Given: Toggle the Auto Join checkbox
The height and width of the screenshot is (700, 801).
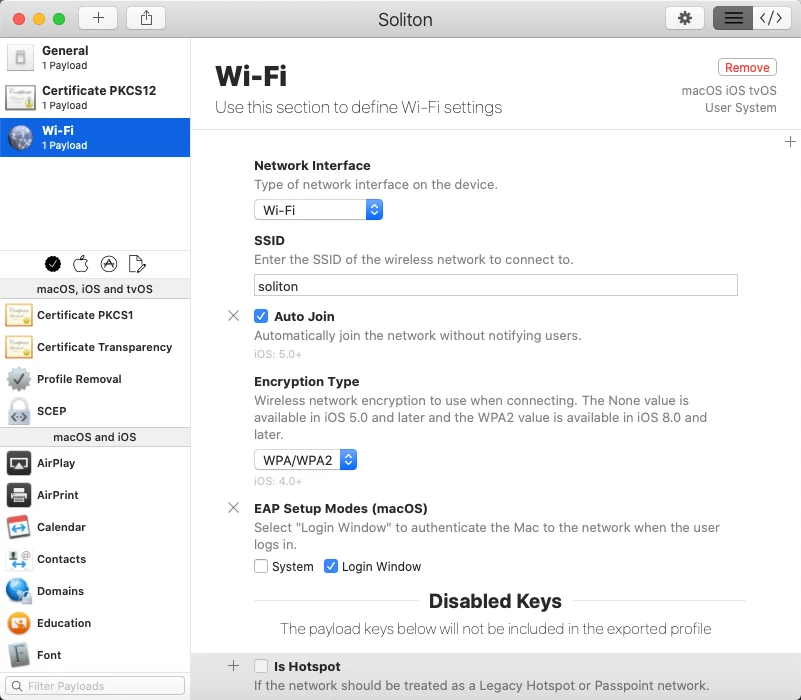Looking at the screenshot, I should coord(261,316).
